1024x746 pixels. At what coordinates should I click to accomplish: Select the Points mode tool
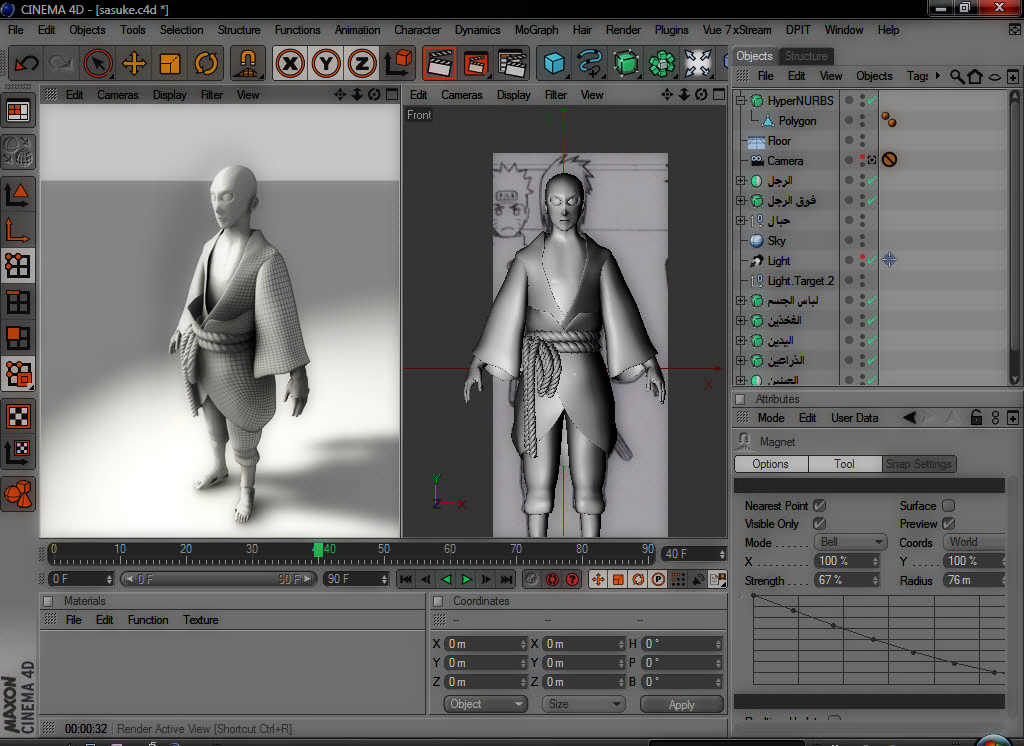point(18,265)
